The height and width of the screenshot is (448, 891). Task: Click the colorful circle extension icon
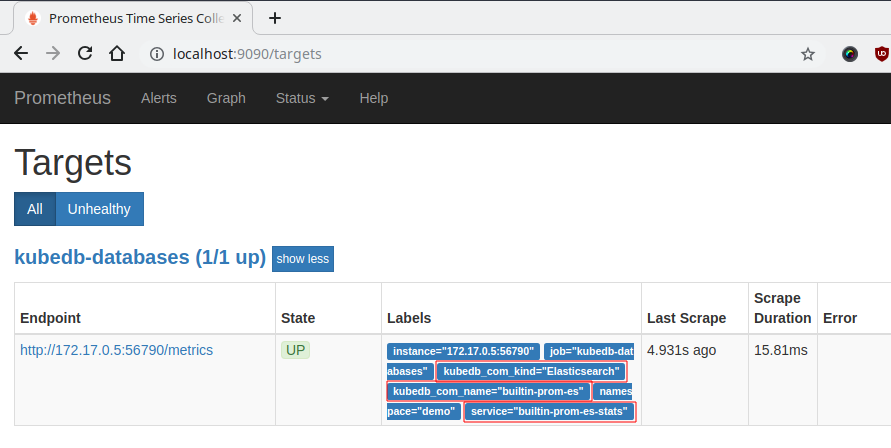(x=850, y=54)
